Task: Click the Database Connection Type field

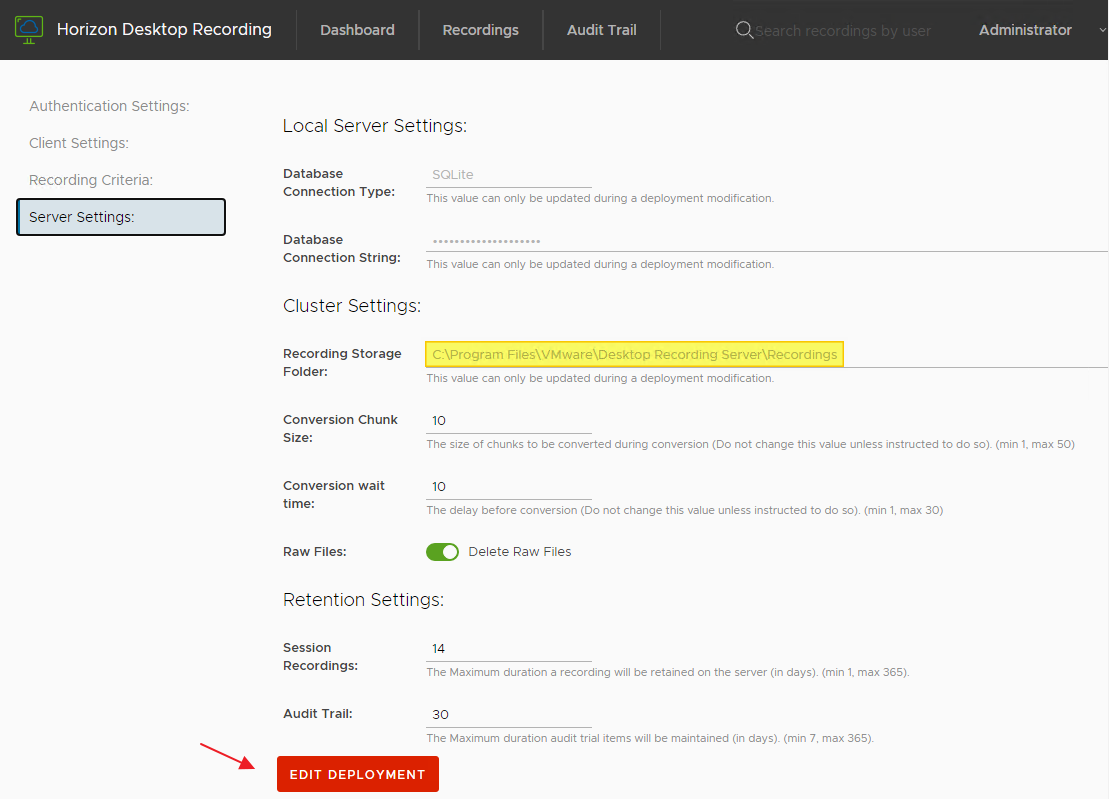Action: tap(508, 175)
